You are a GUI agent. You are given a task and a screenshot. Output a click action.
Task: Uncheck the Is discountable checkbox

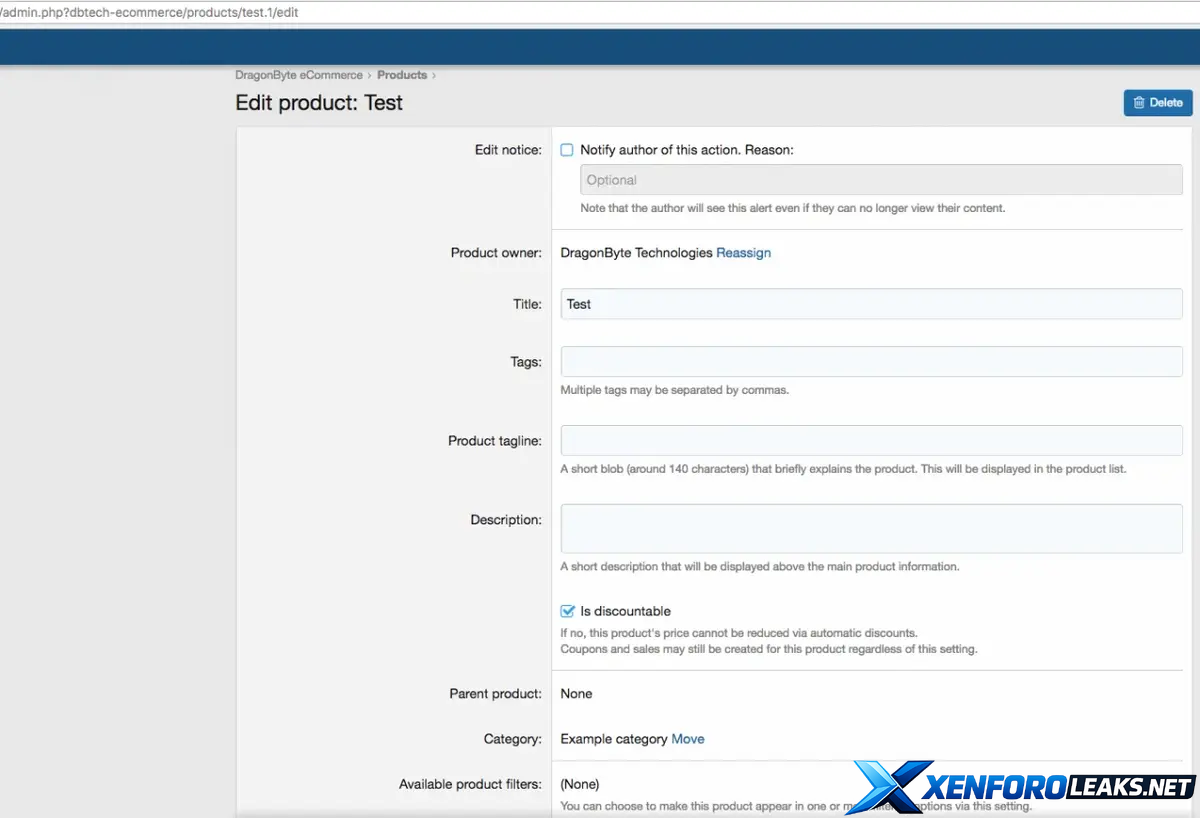click(567, 611)
